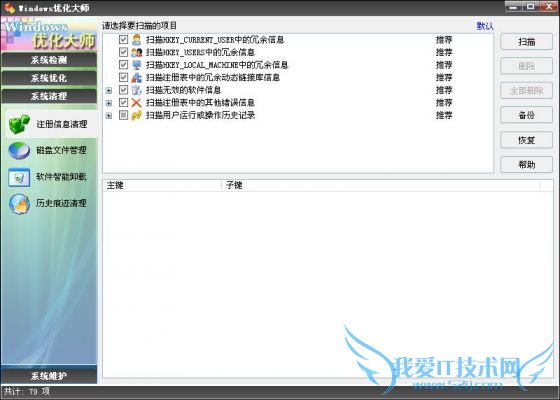Image resolution: width=560 pixels, height=400 pixels.
Task: Toggle checkbox for 扫描注册表中的其他错误信息
Action: 123,102
